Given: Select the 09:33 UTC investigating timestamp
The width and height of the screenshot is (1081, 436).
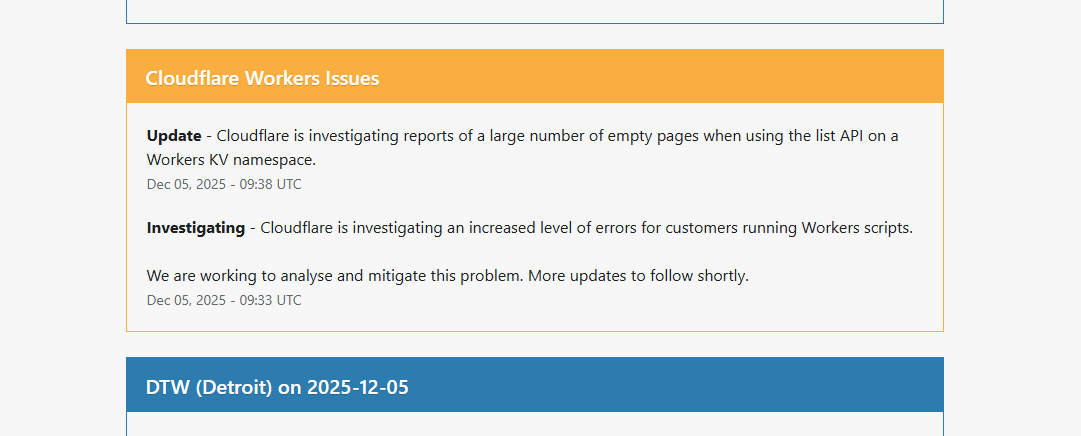Looking at the screenshot, I should point(224,300).
